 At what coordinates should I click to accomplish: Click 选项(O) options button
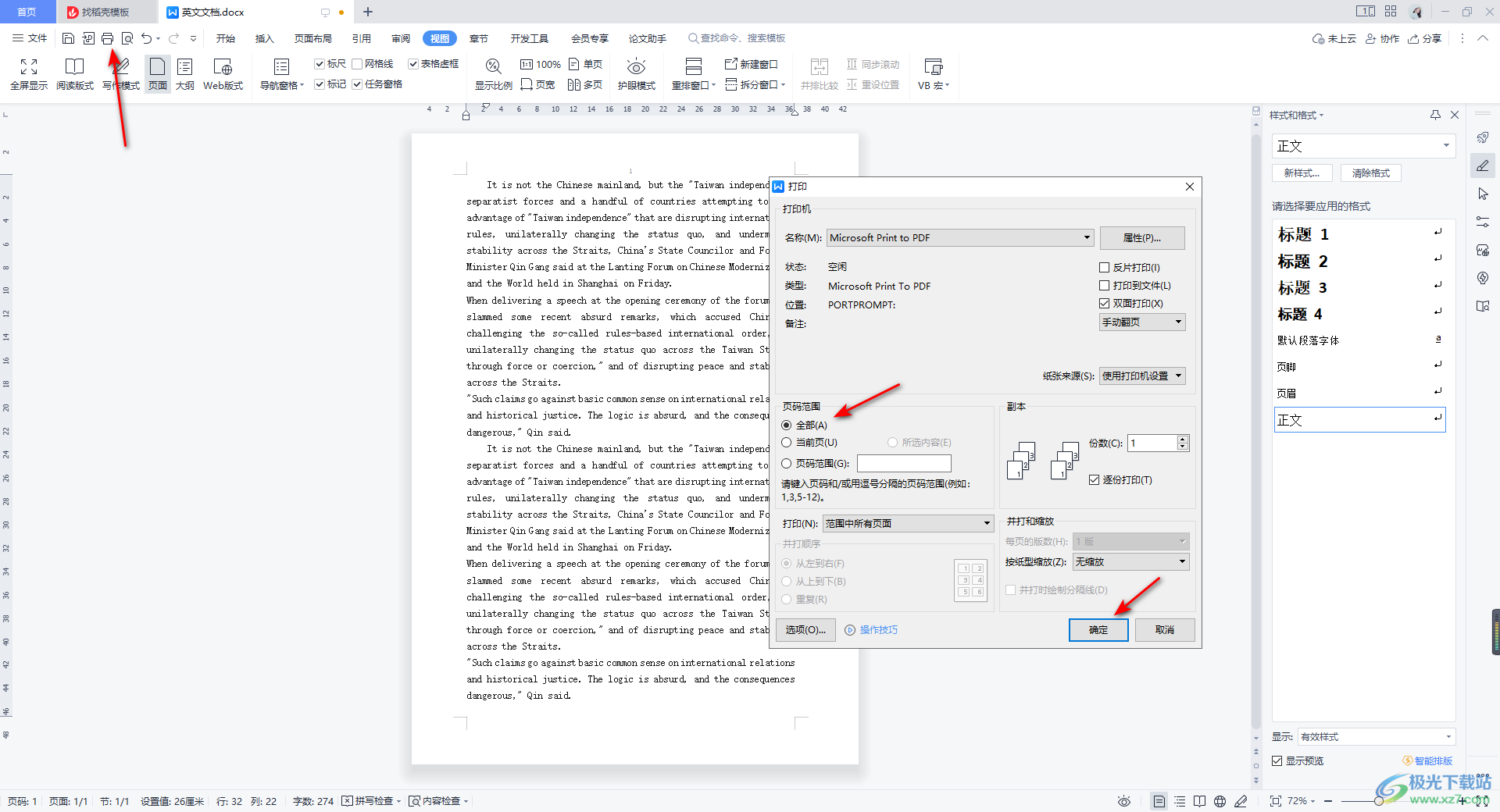805,630
